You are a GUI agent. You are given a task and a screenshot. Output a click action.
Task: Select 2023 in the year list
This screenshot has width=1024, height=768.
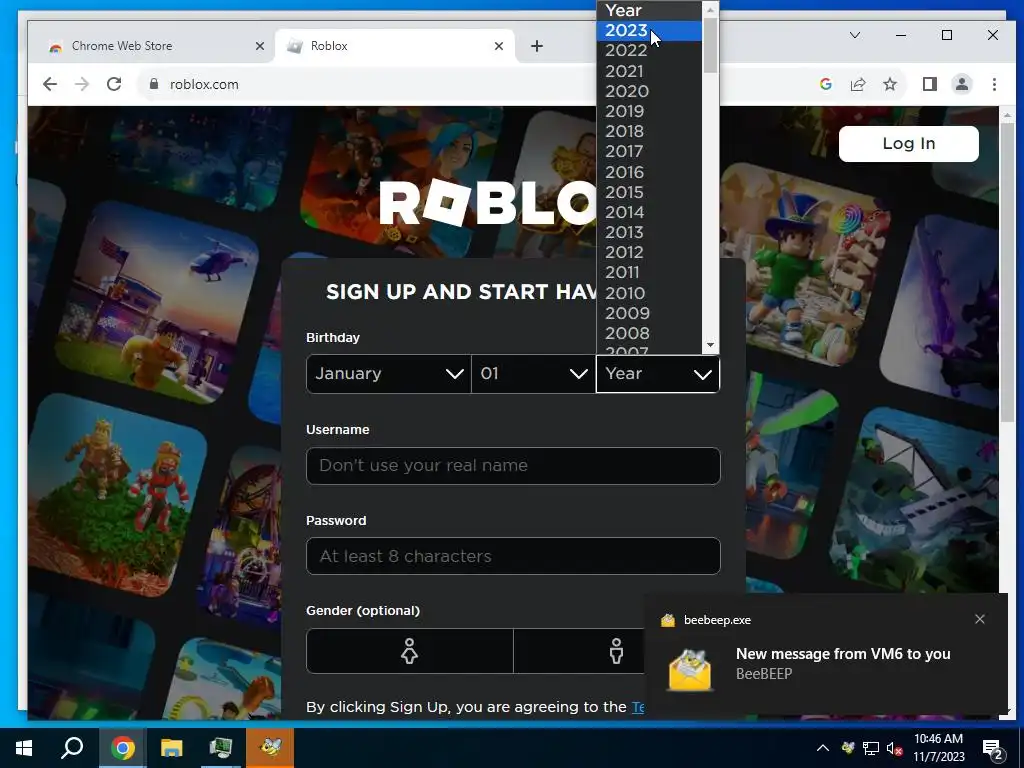tap(649, 31)
